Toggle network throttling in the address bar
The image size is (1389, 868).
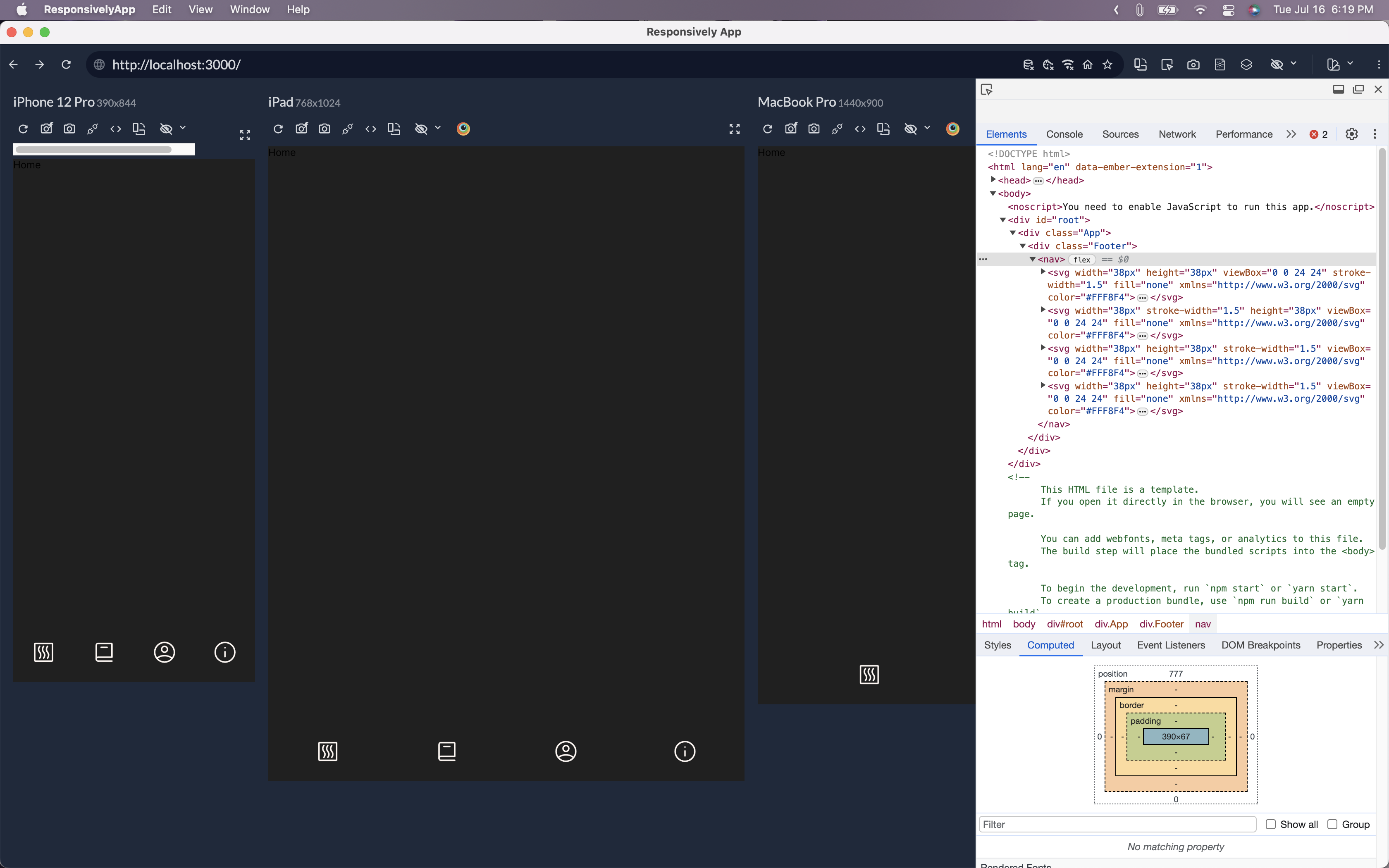click(1067, 64)
